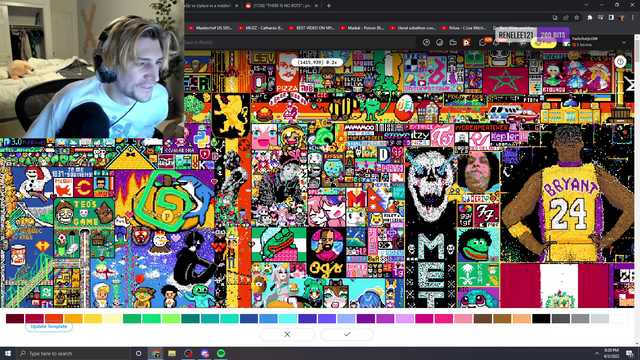Open Windows Start menu
The height and width of the screenshot is (360, 640).
[8, 353]
